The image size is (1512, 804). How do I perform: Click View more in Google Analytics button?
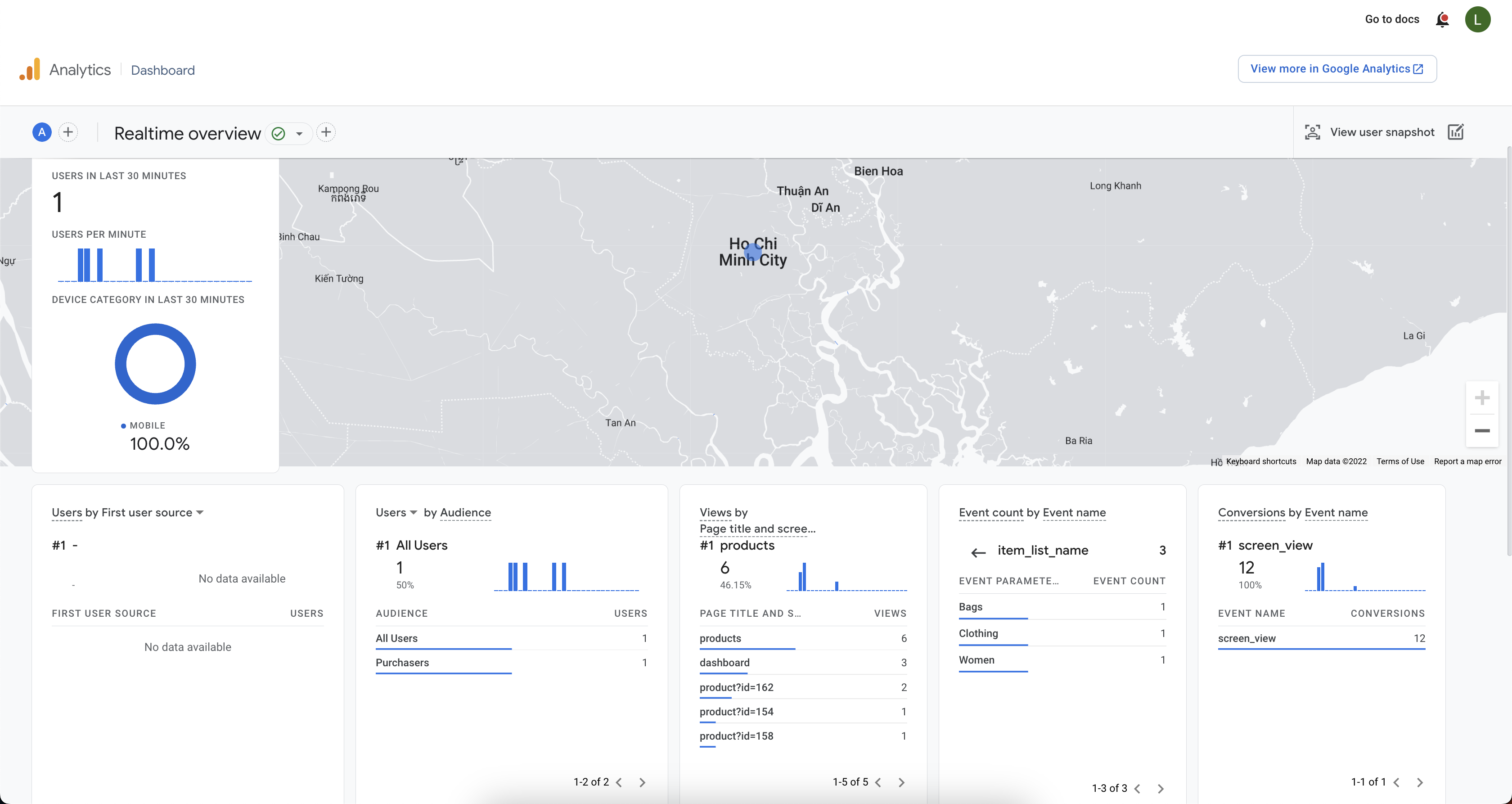click(x=1336, y=69)
